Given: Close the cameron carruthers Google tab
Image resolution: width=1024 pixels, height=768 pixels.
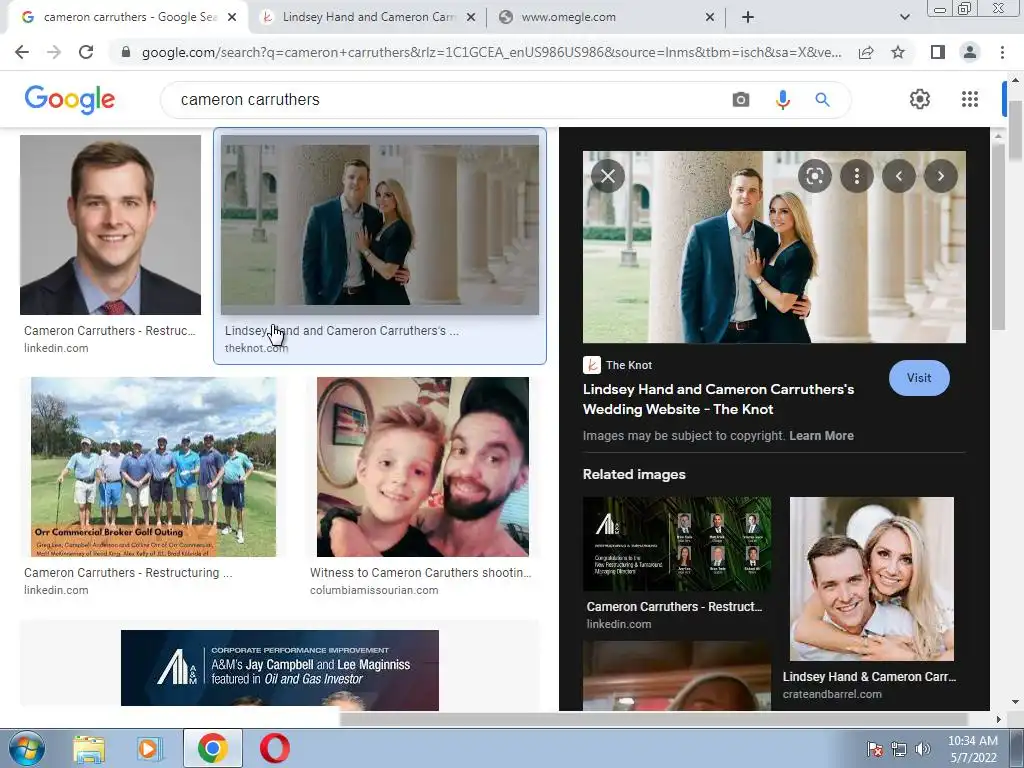Looking at the screenshot, I should (x=232, y=18).
